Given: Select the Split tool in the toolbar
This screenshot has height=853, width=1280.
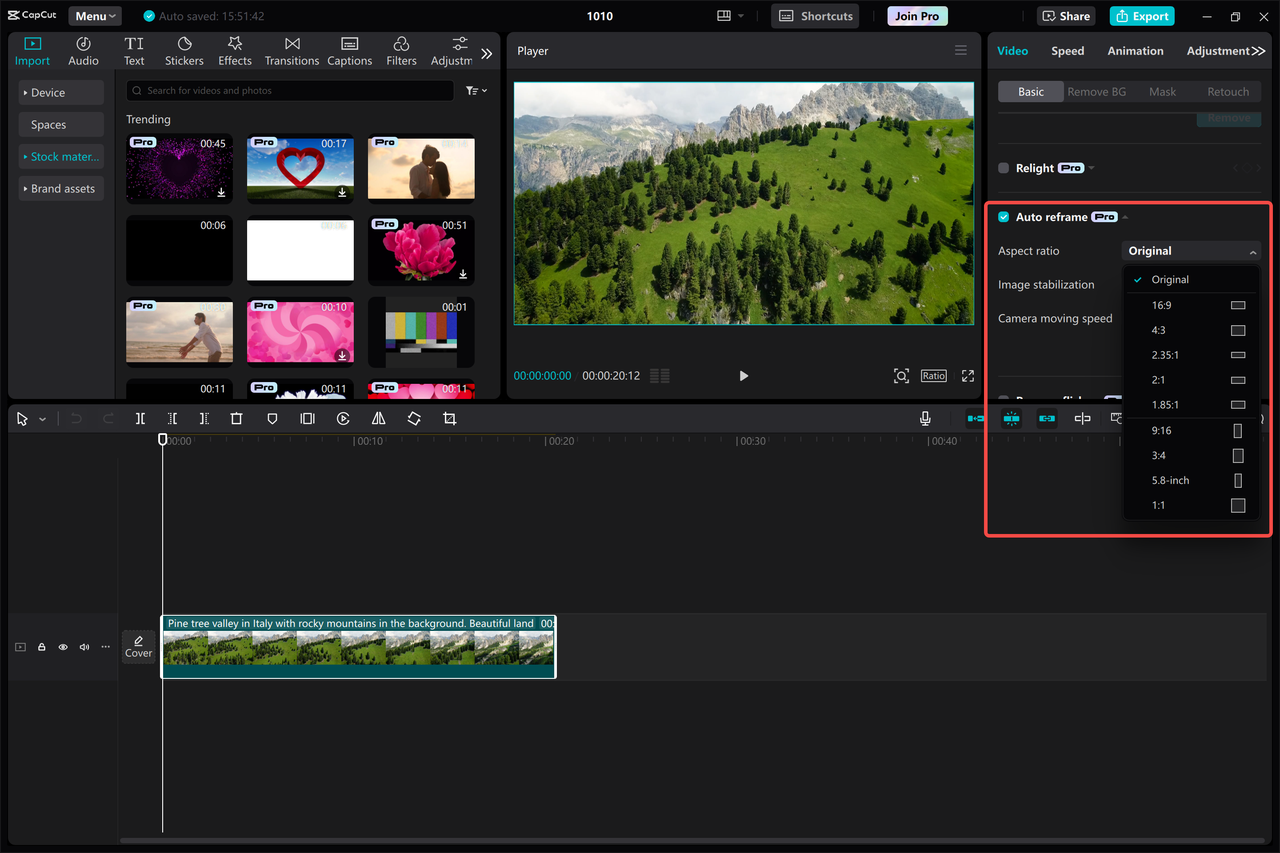Looking at the screenshot, I should tap(140, 418).
